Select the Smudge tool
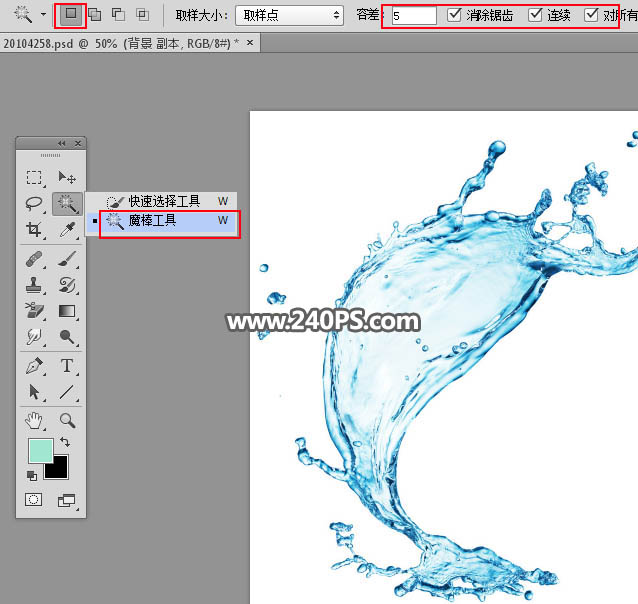 34,337
